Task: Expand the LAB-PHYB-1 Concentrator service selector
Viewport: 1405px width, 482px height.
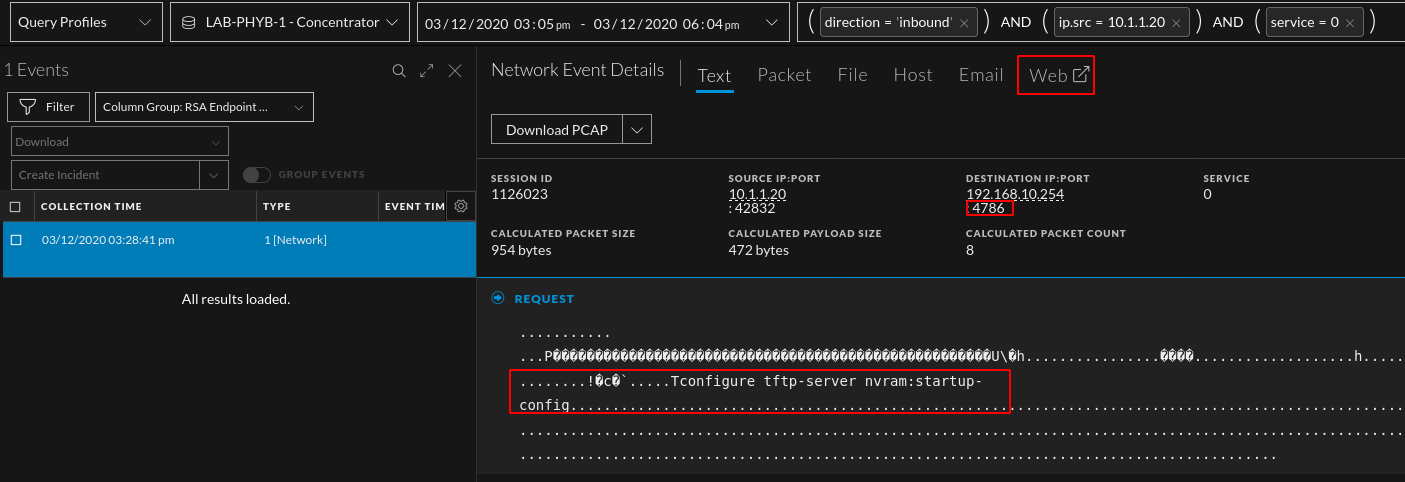Action: [x=290, y=22]
